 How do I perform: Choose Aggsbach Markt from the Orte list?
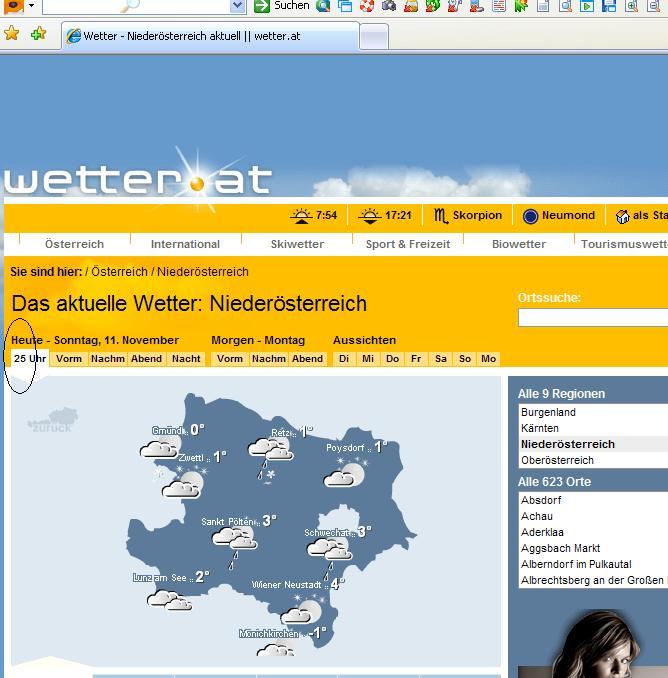pos(593,548)
